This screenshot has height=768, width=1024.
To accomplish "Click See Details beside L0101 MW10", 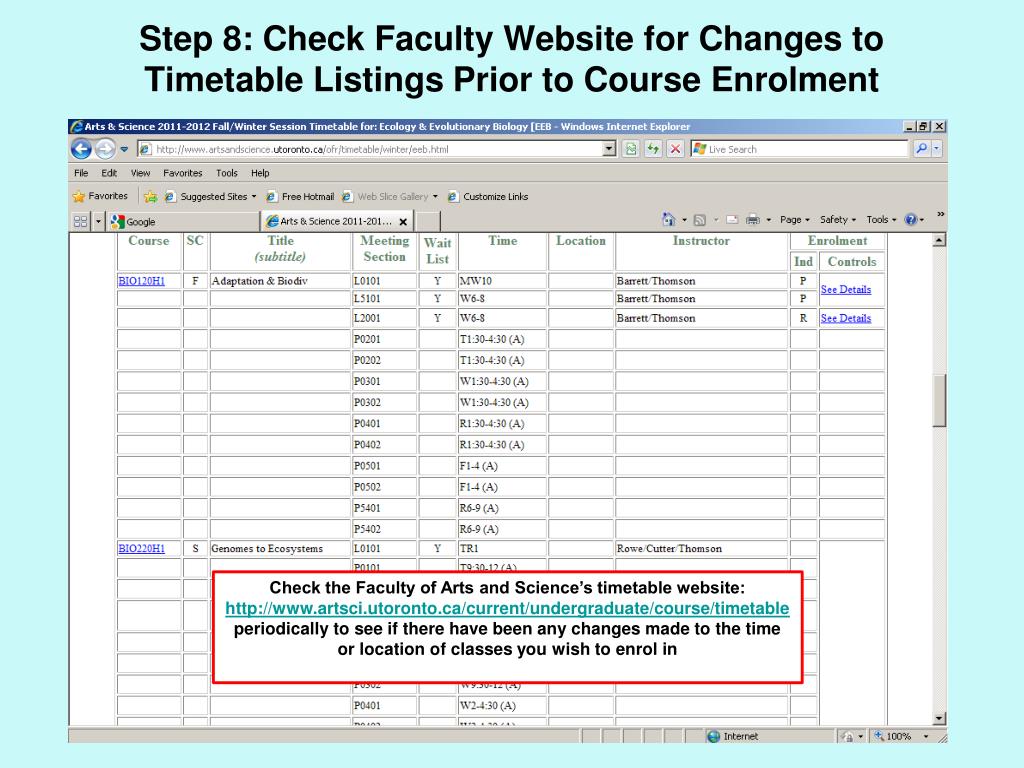I will pyautogui.click(x=846, y=289).
